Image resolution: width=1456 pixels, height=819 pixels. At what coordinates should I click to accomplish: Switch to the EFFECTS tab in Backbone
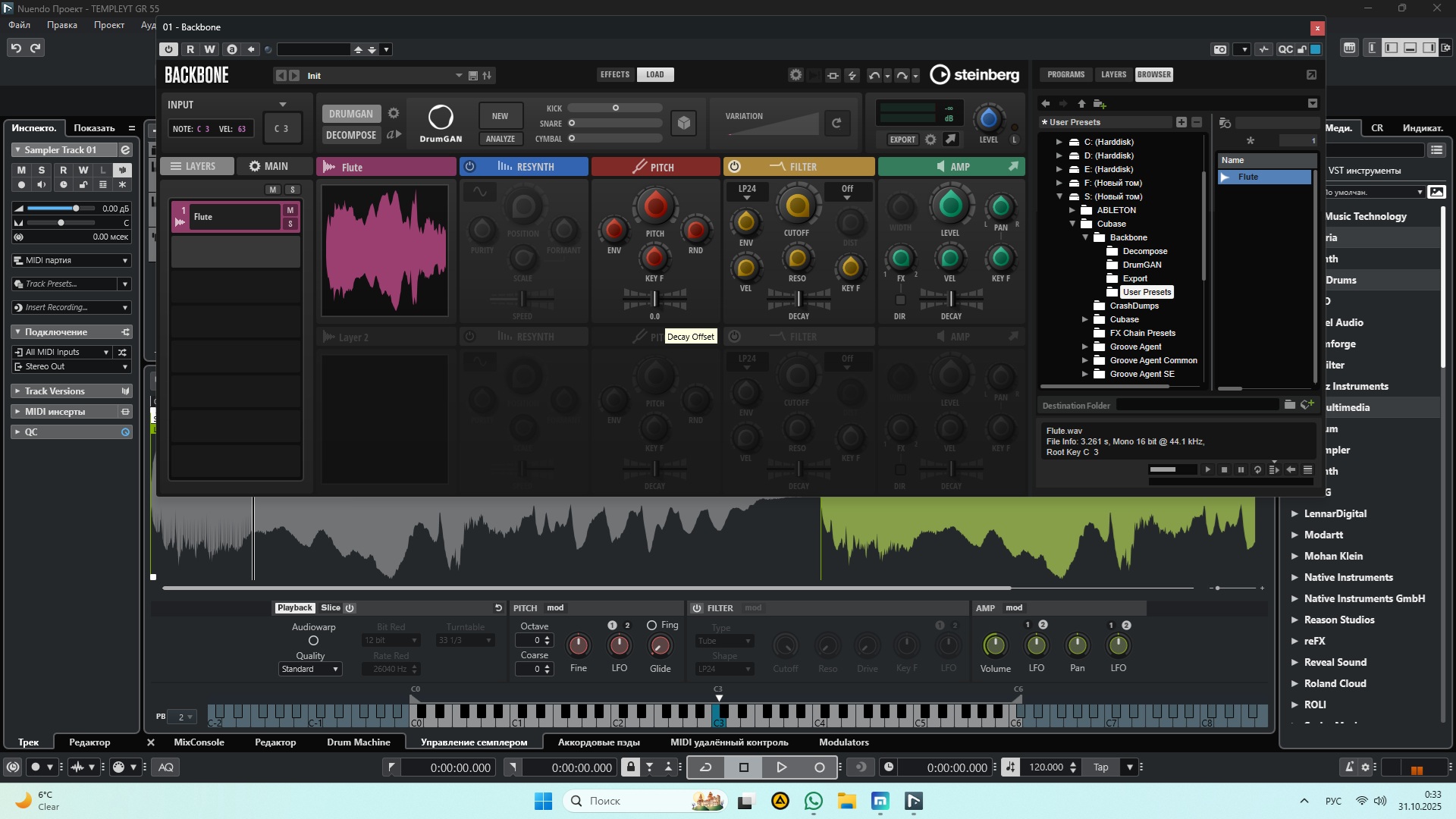[x=615, y=74]
